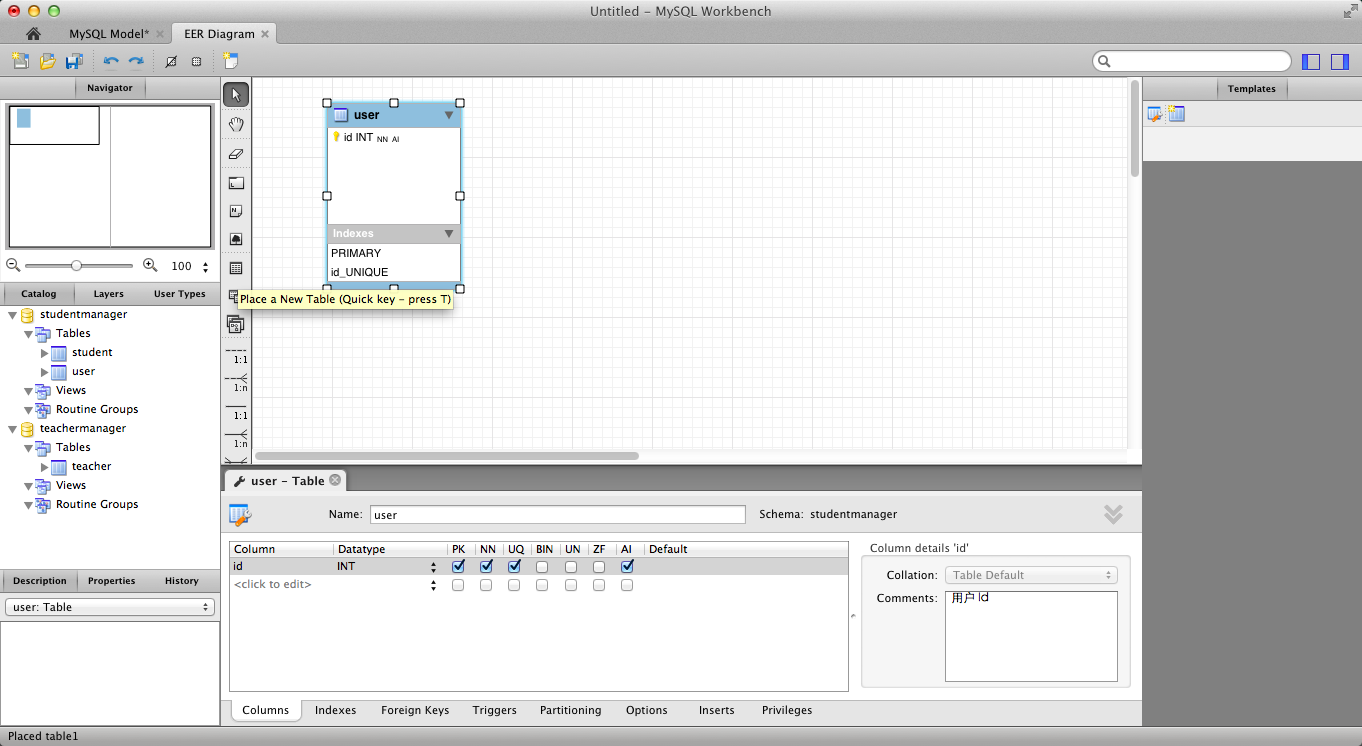The width and height of the screenshot is (1362, 746).
Task: Click the Undo arrow icon
Action: click(x=111, y=61)
